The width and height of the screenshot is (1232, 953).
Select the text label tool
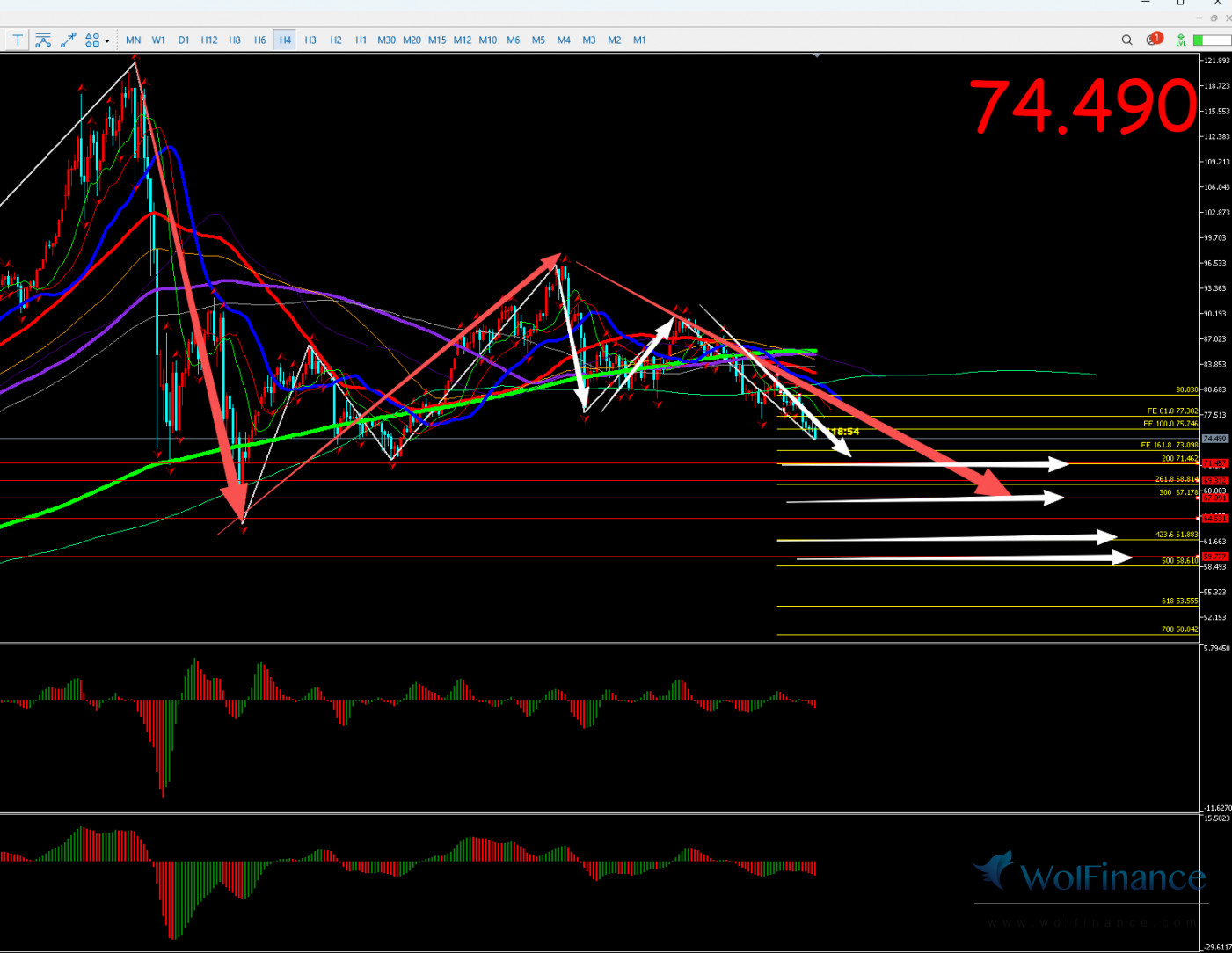pyautogui.click(x=18, y=40)
